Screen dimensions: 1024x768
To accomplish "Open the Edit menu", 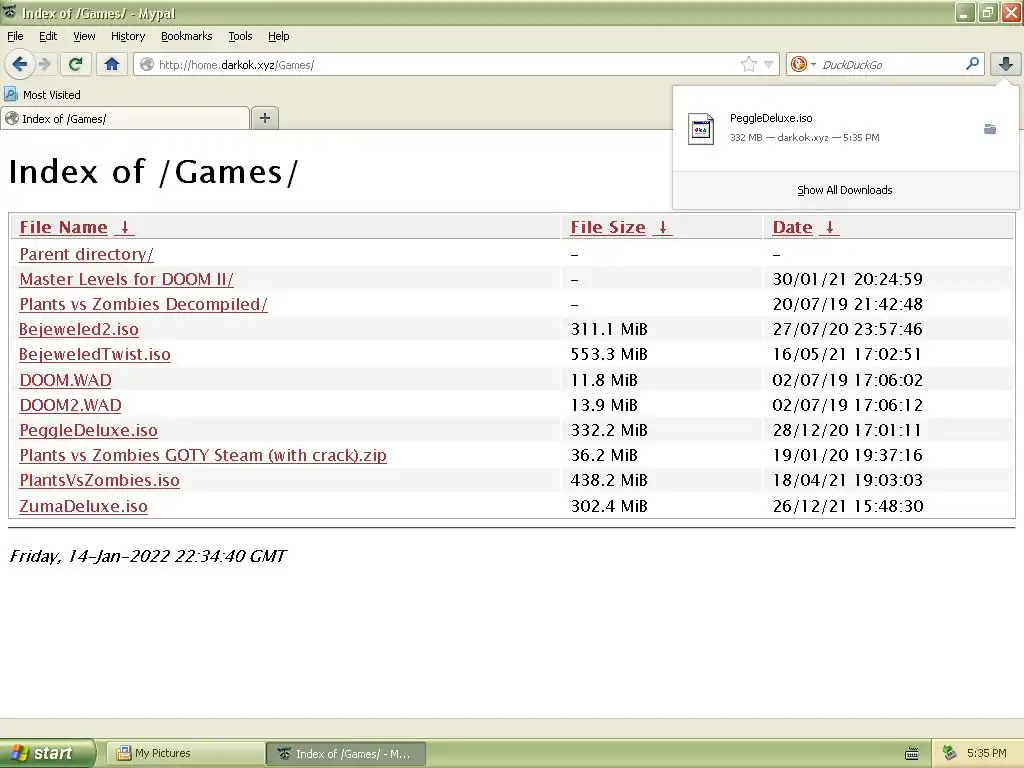I will (48, 36).
